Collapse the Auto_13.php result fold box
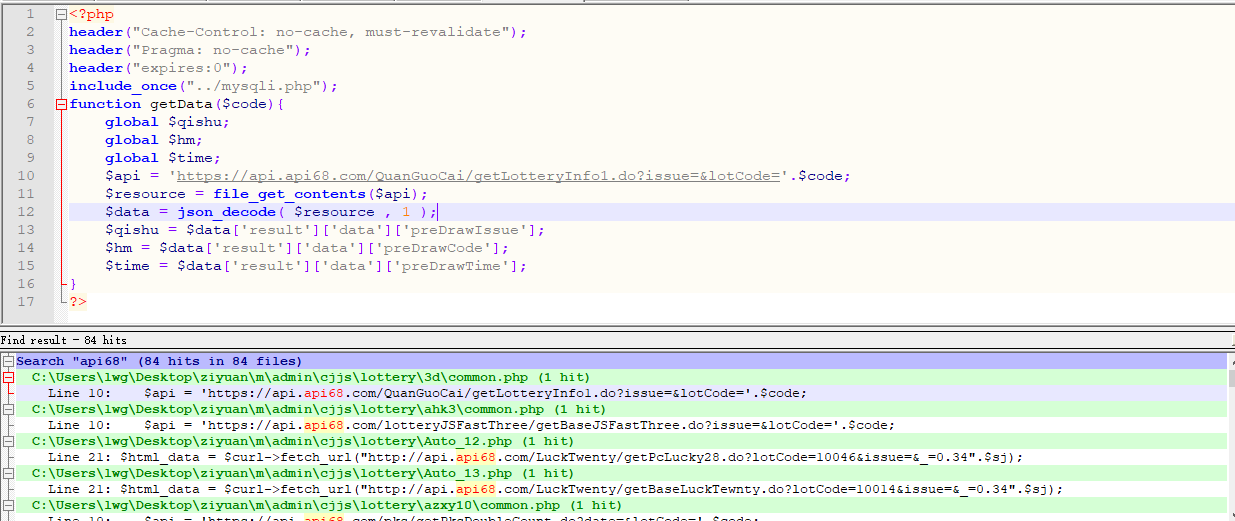The image size is (1235, 521). 8,473
